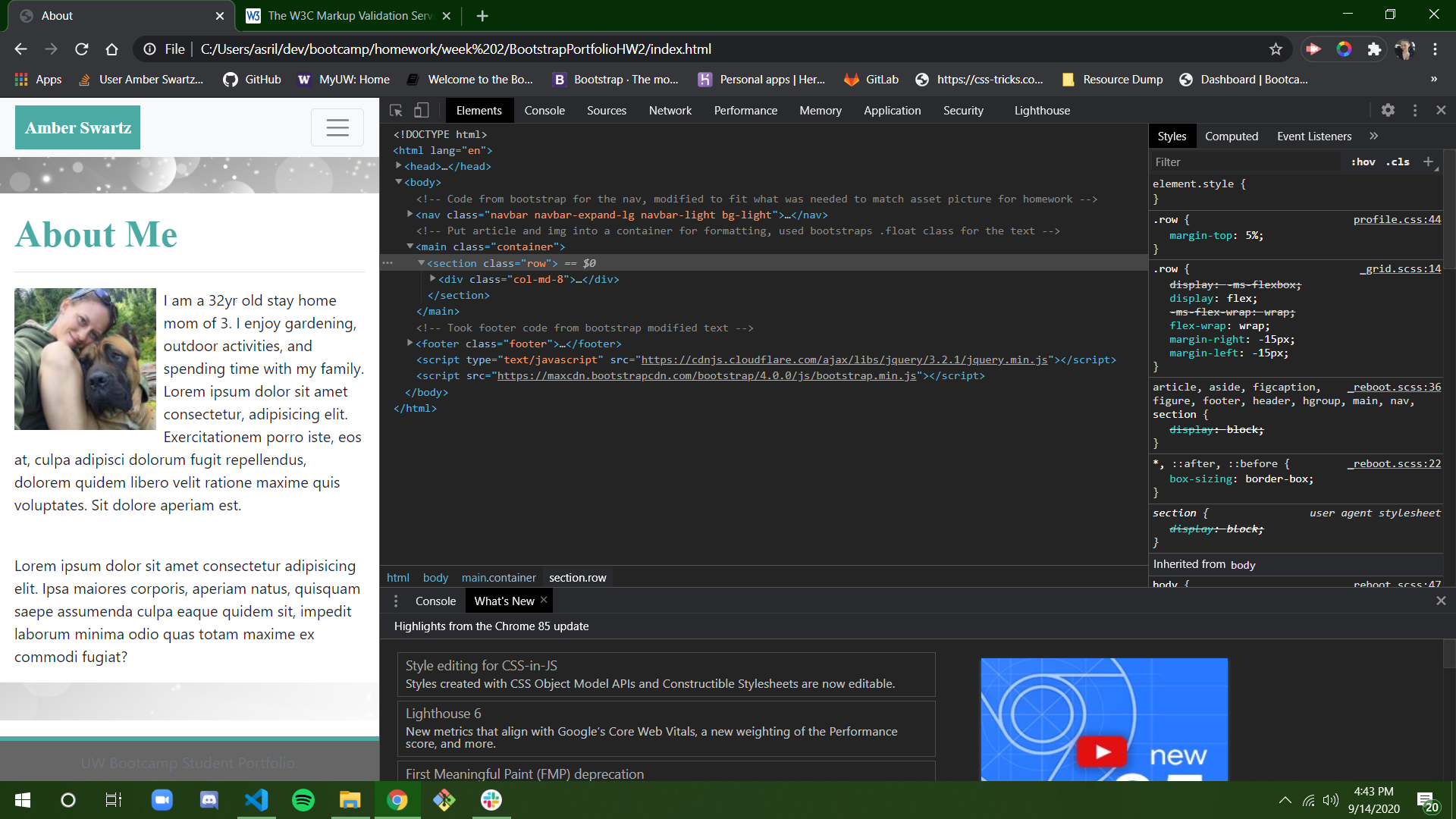This screenshot has height=819, width=1456.
Task: Switch to the Computed tab
Action: coord(1232,136)
